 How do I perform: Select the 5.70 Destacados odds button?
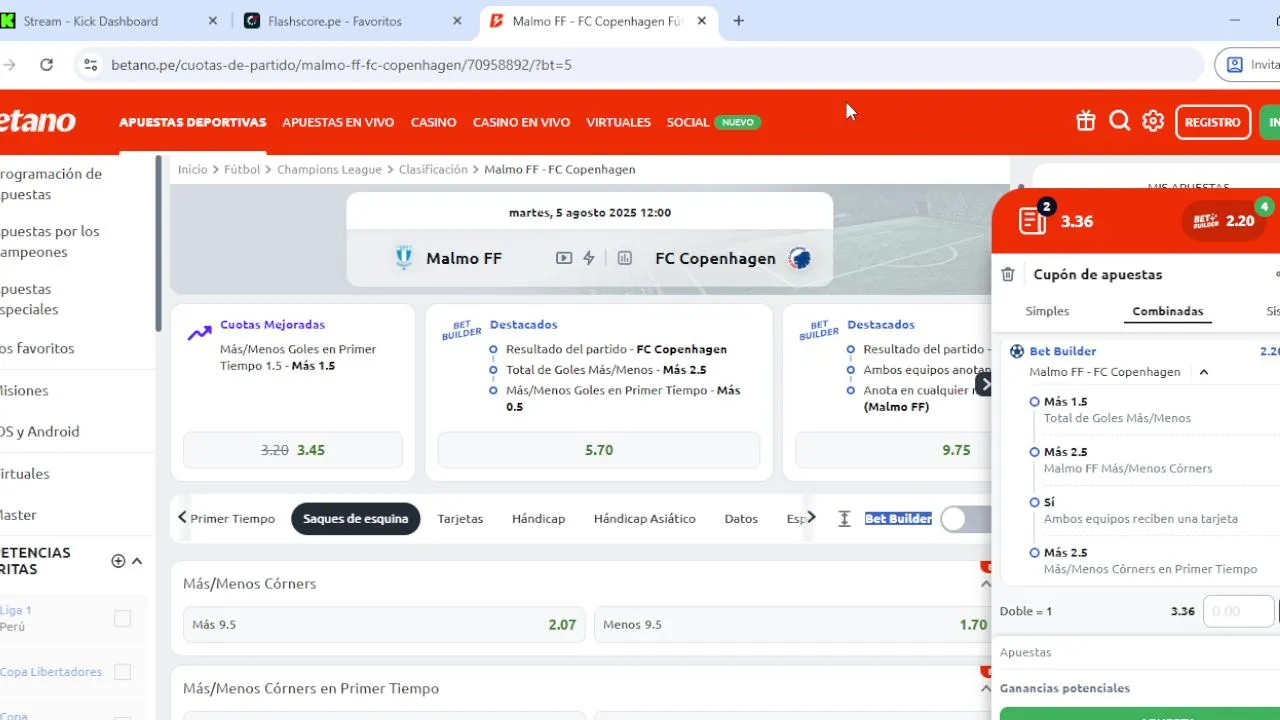[599, 450]
